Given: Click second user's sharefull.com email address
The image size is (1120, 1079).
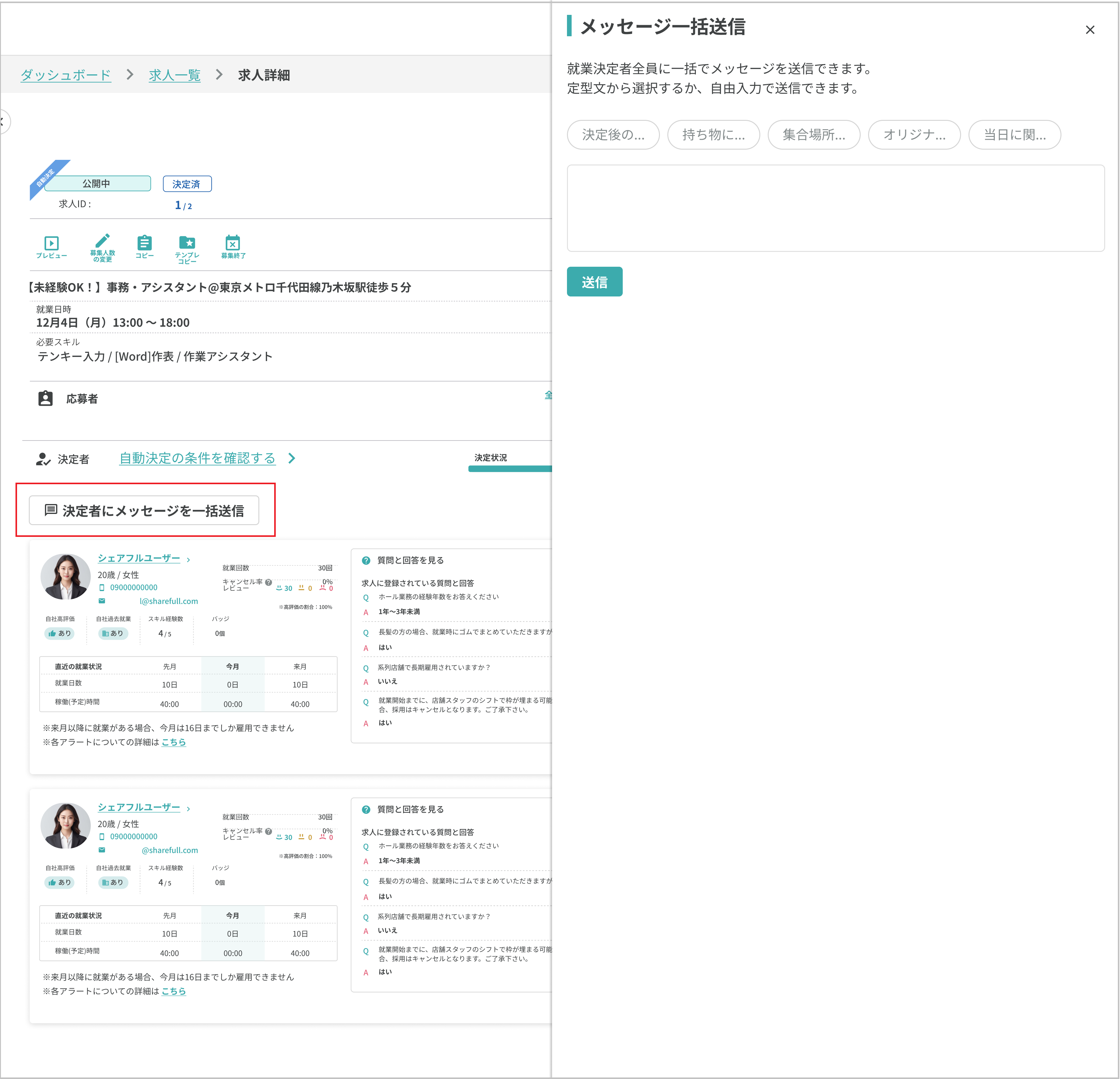Looking at the screenshot, I should [x=170, y=850].
